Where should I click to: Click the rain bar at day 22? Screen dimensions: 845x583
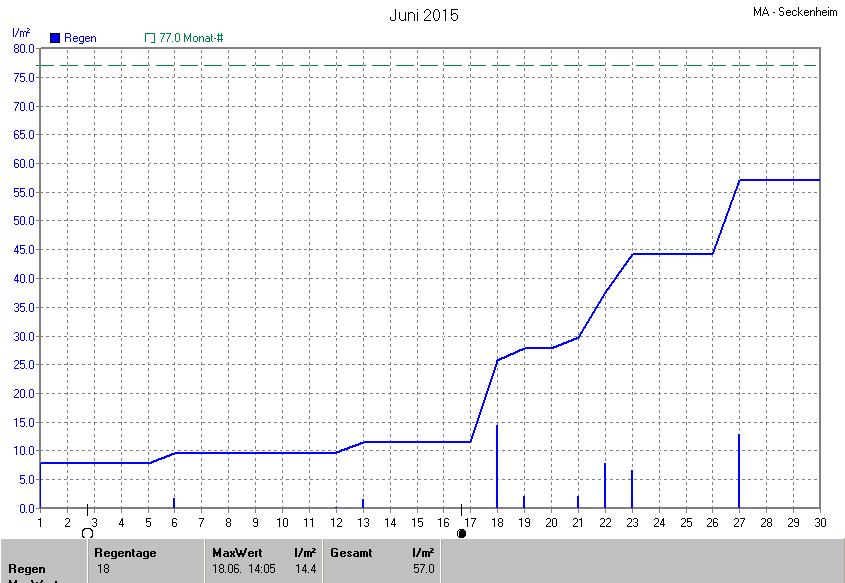point(605,485)
